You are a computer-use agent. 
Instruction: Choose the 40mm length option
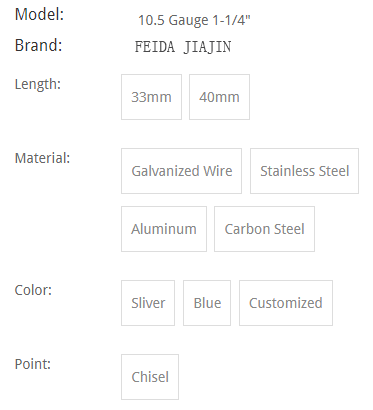[219, 97]
